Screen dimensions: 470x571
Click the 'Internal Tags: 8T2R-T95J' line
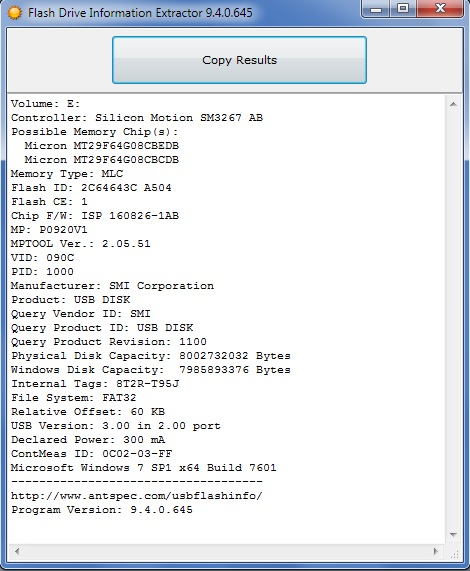pos(95,383)
